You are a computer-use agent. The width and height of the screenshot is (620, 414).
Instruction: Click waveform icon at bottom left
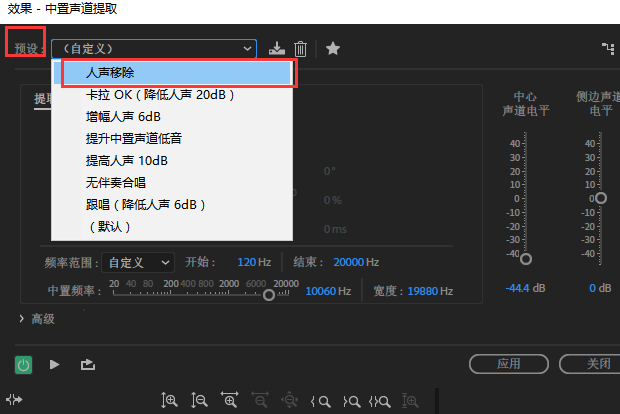[14, 400]
